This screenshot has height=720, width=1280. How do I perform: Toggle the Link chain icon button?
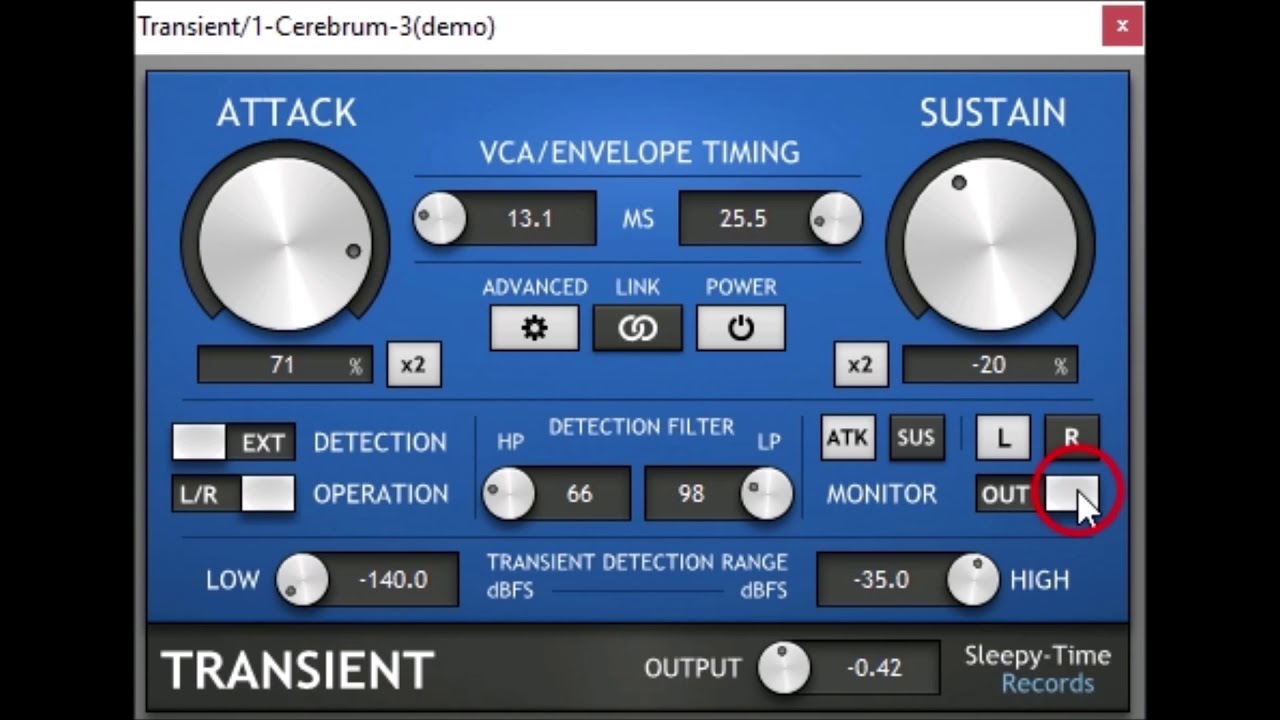click(x=637, y=328)
